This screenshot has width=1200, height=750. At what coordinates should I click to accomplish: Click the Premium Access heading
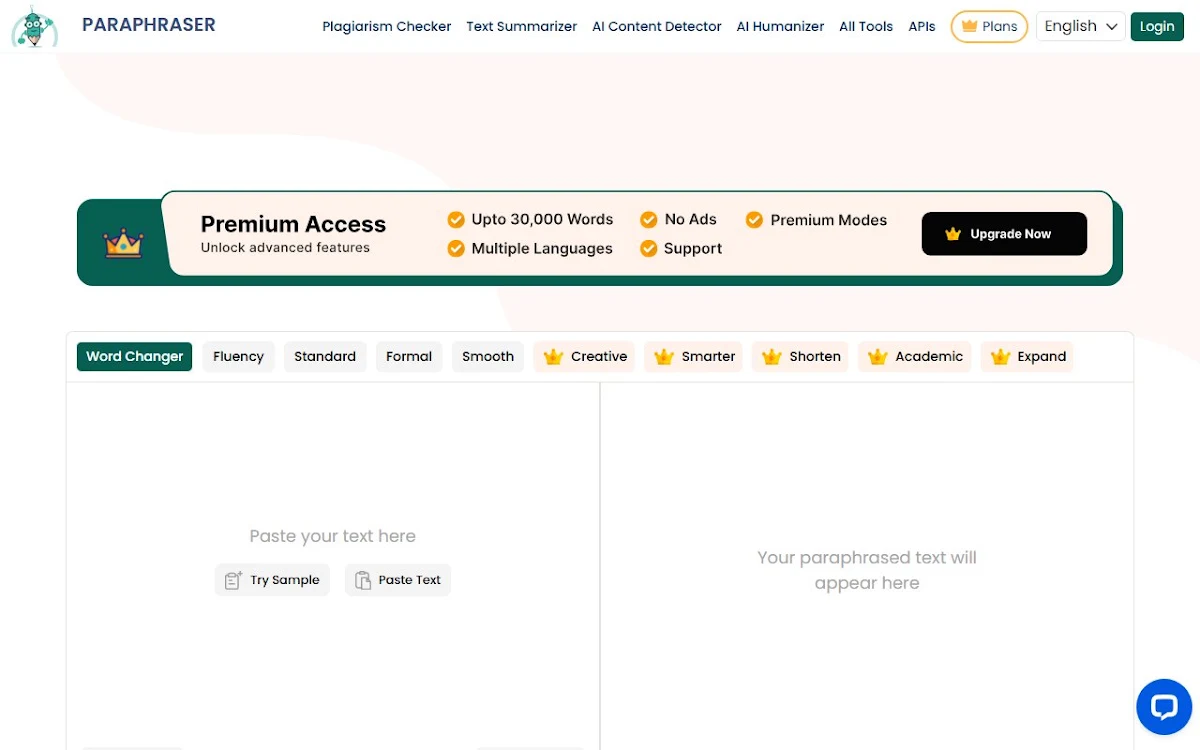(x=293, y=224)
